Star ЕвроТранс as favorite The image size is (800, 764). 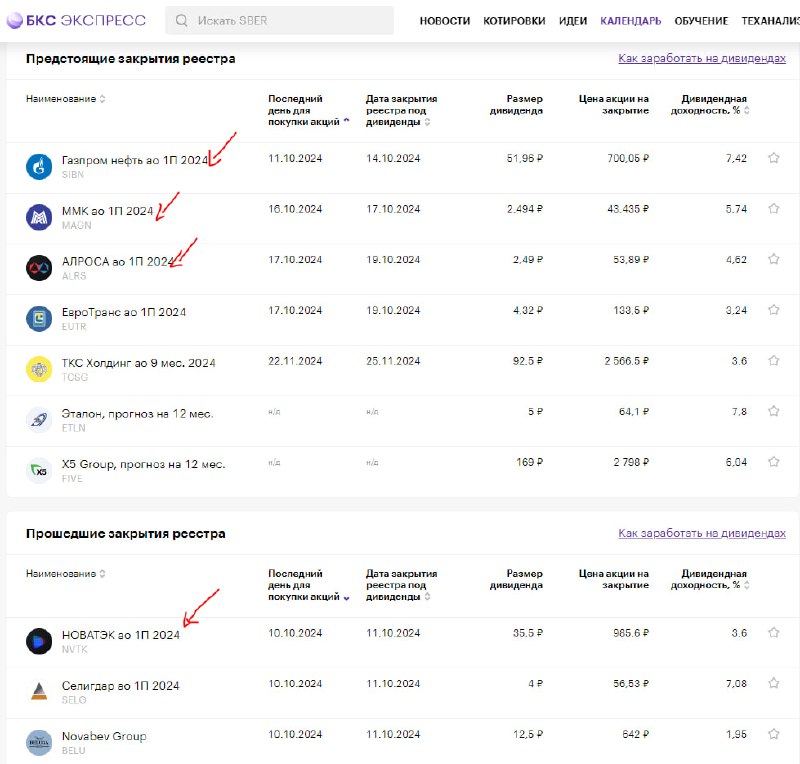[x=773, y=309]
